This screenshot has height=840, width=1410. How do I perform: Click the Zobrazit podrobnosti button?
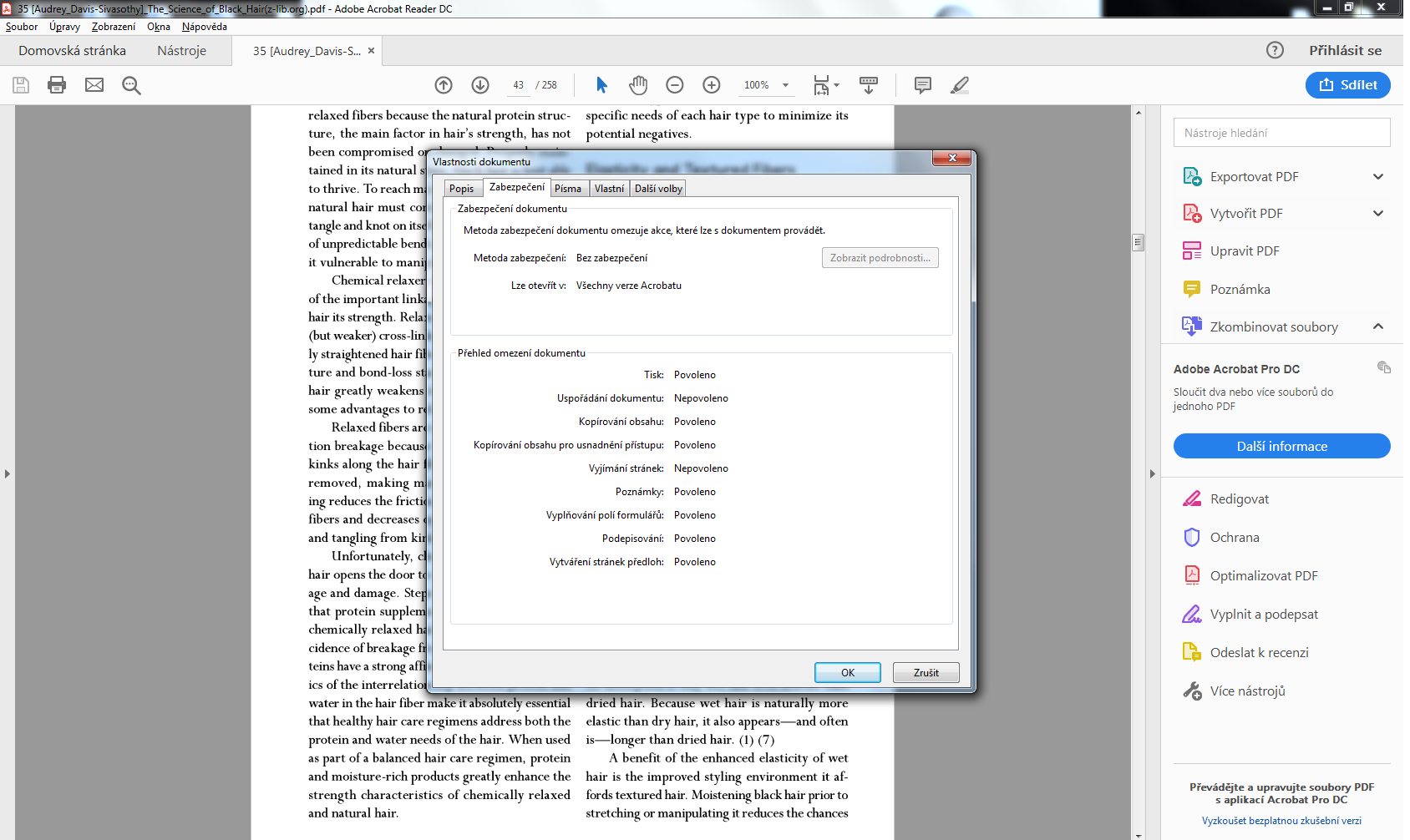click(x=880, y=258)
